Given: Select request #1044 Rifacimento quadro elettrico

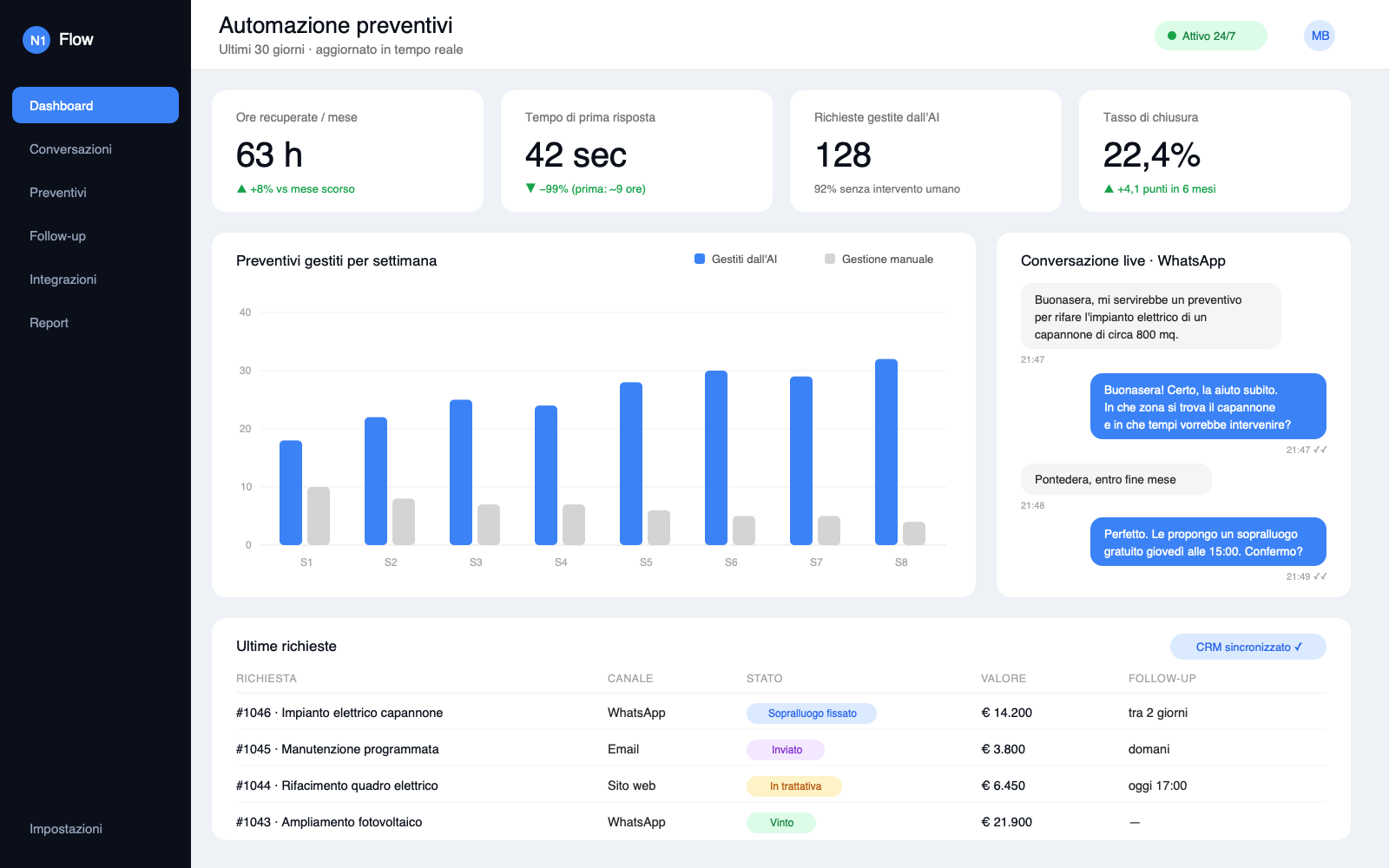Looking at the screenshot, I should click(x=781, y=786).
